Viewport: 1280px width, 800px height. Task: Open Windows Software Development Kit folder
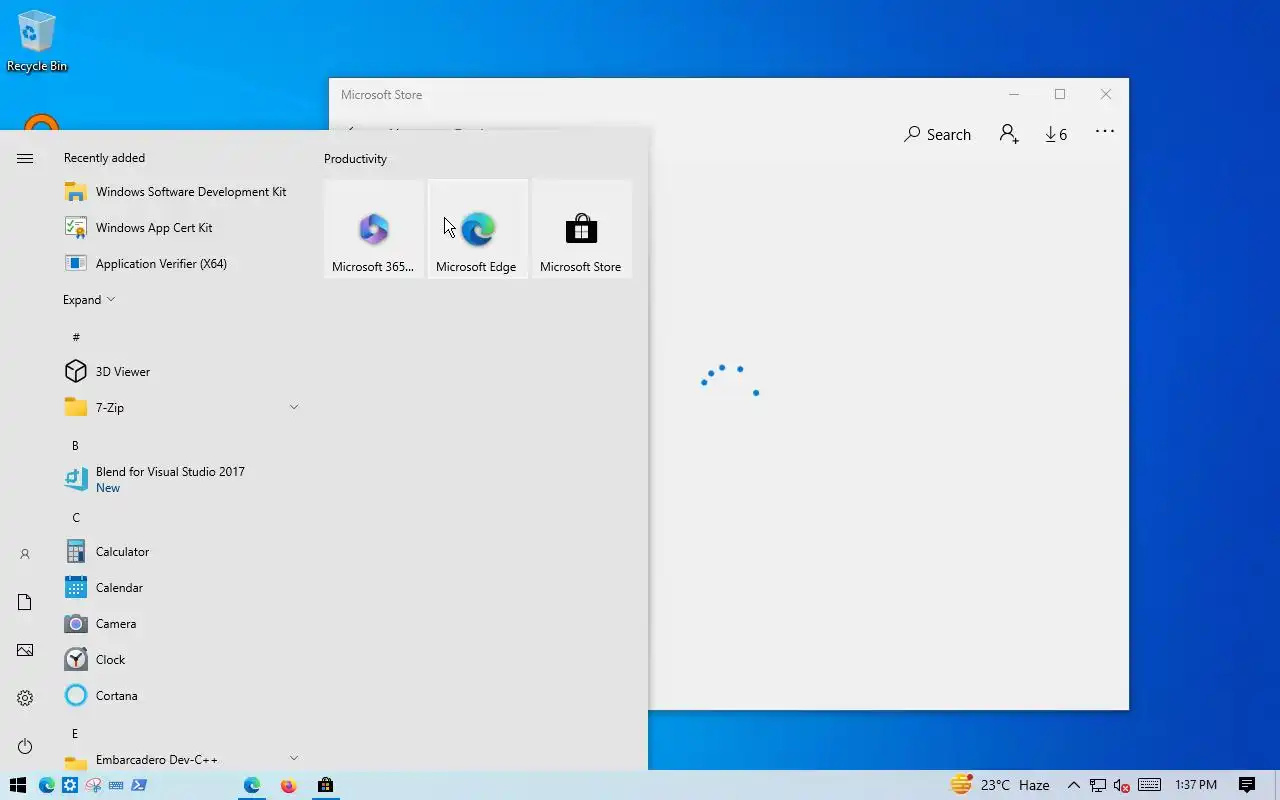[x=182, y=192]
